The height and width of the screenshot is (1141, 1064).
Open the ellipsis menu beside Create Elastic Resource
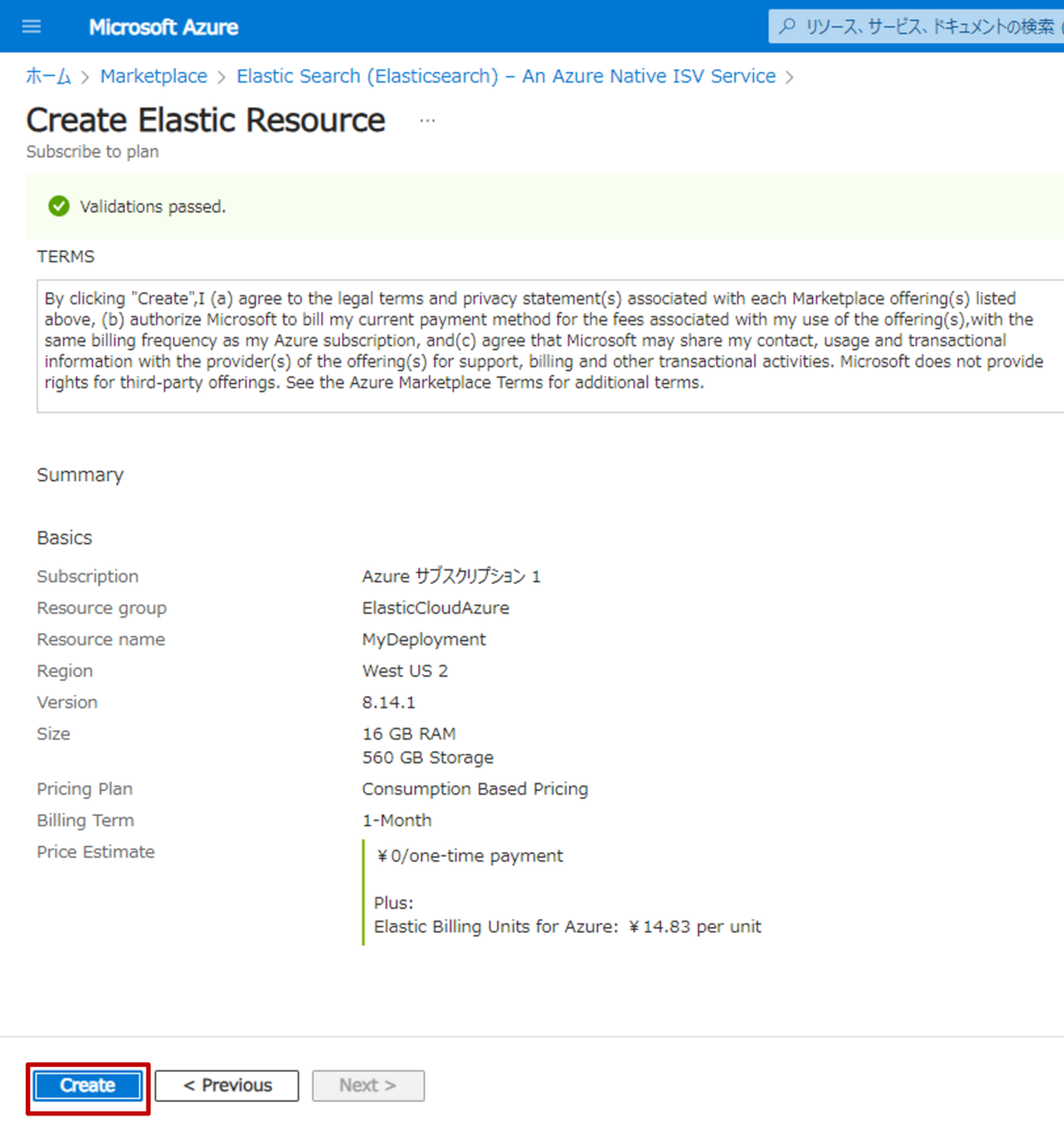click(427, 120)
